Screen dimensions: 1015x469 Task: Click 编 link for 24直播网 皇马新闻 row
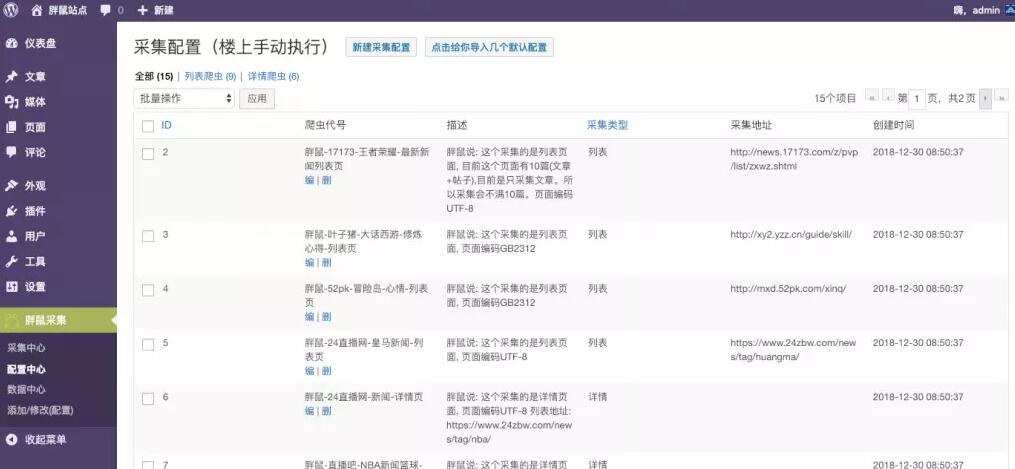309,371
